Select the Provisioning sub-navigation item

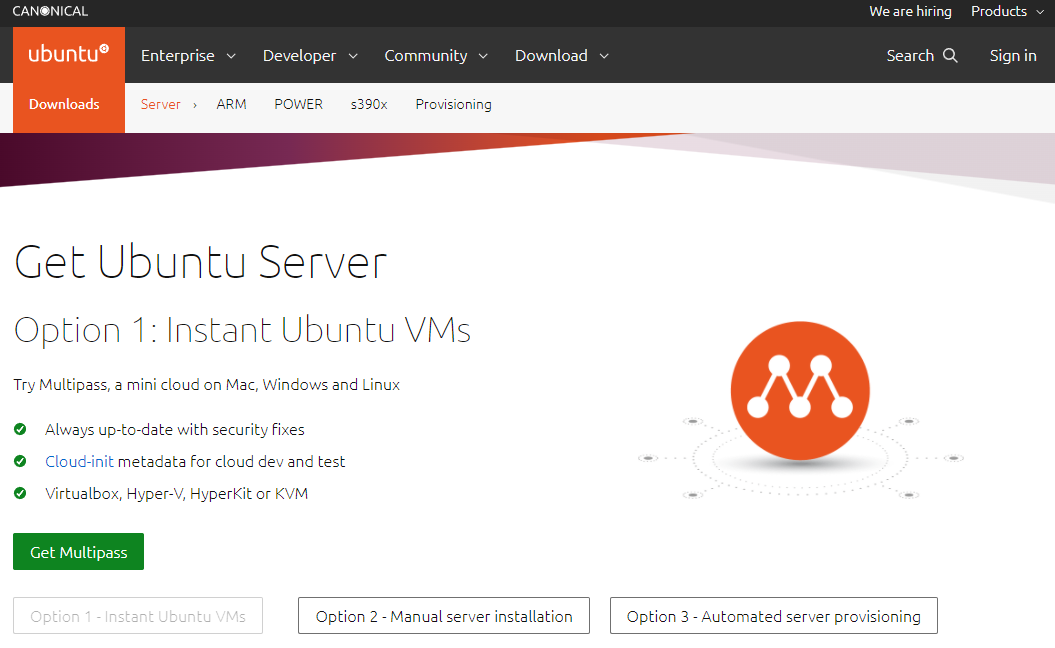click(x=453, y=104)
